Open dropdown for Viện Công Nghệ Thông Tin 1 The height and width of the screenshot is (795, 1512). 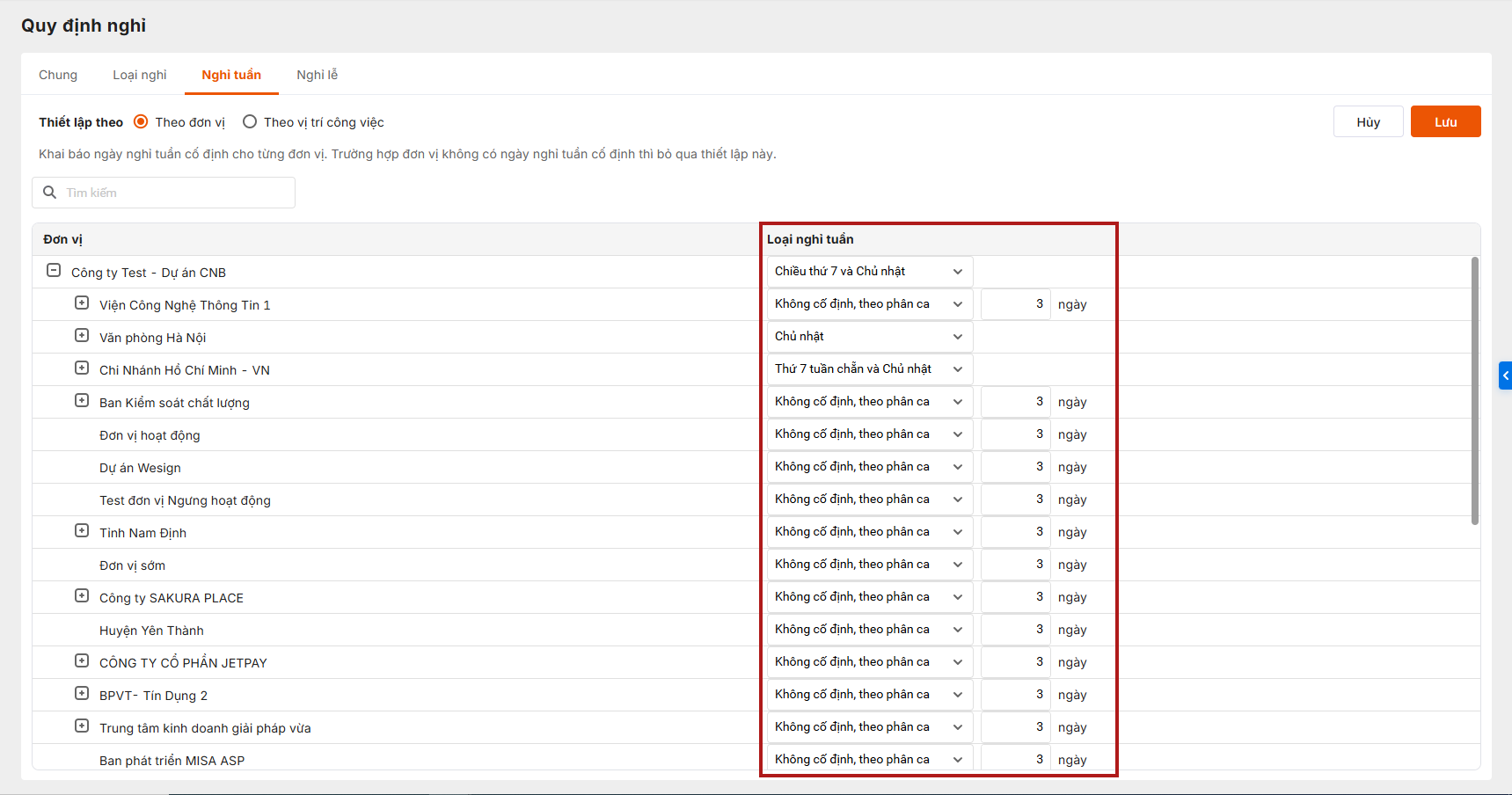(870, 304)
